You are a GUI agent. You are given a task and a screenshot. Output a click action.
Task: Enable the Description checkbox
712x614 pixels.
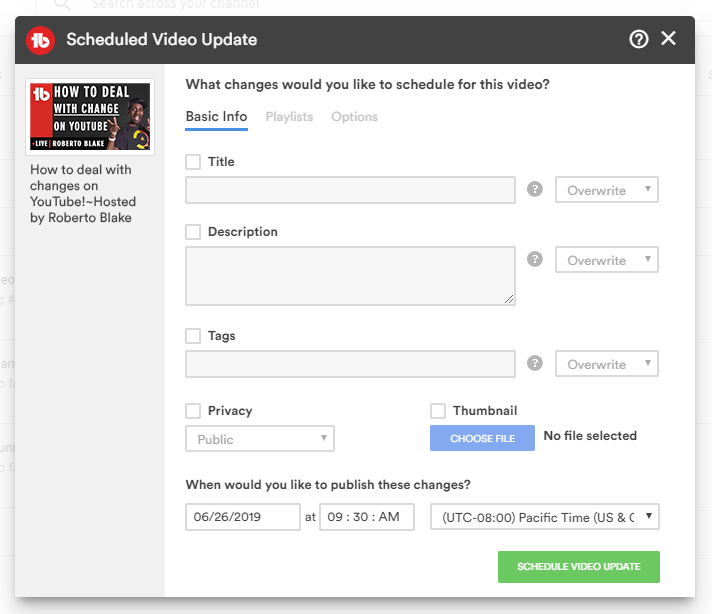coord(194,232)
